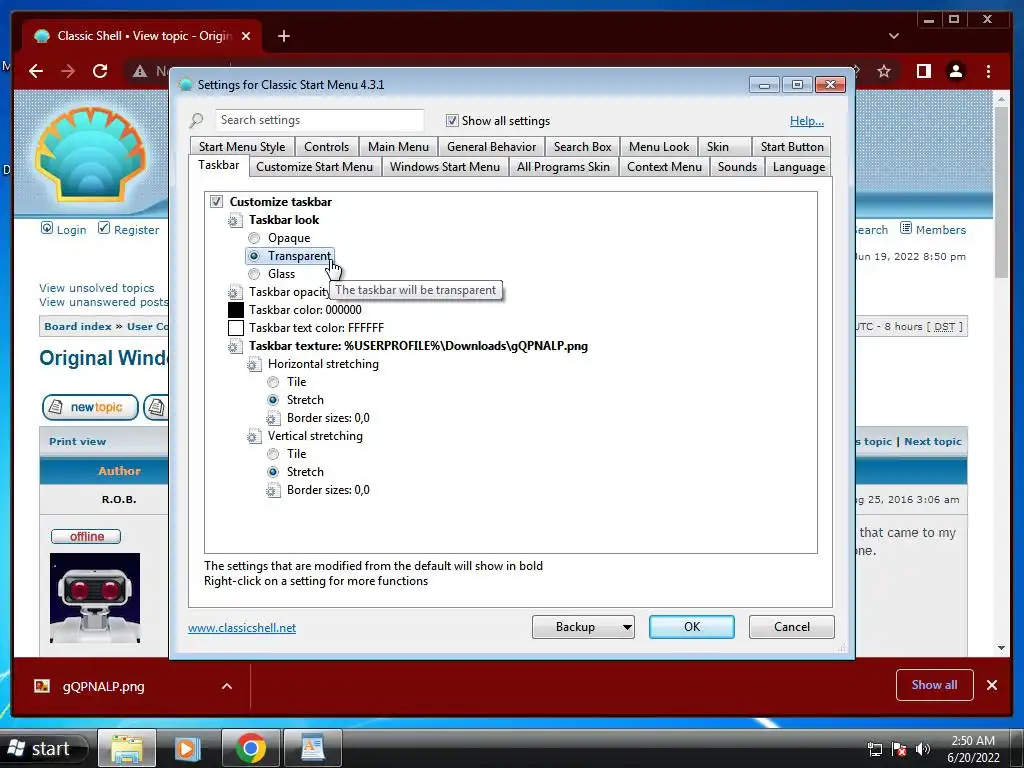Pick the black Taskbar color swatch

tap(236, 310)
